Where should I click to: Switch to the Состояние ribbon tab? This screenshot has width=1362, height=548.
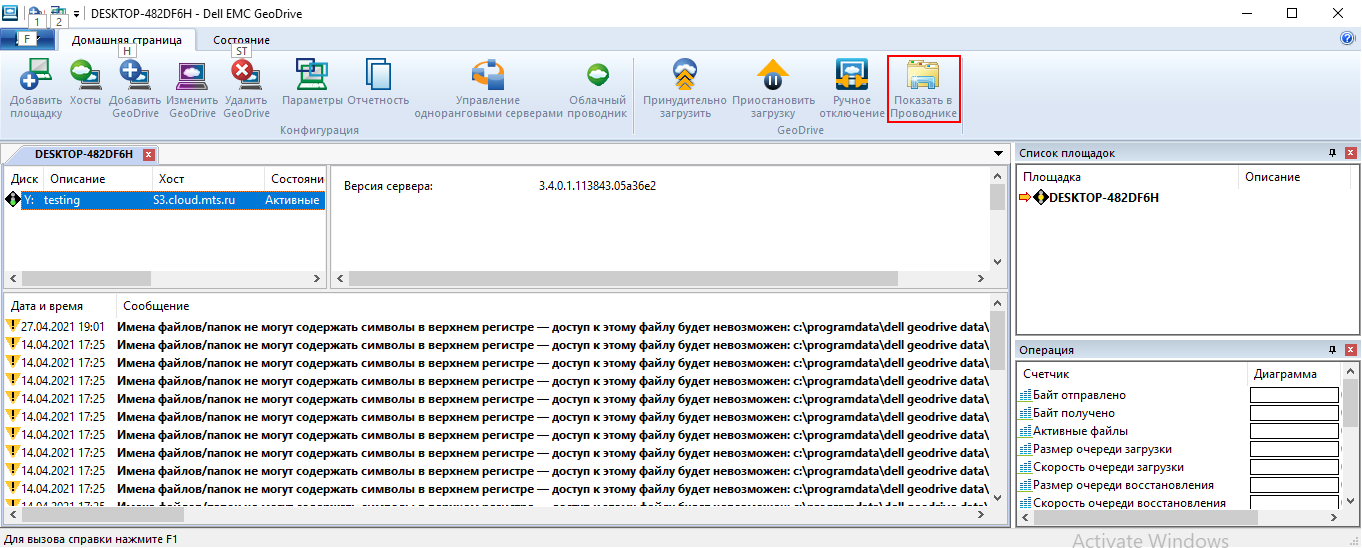241,40
